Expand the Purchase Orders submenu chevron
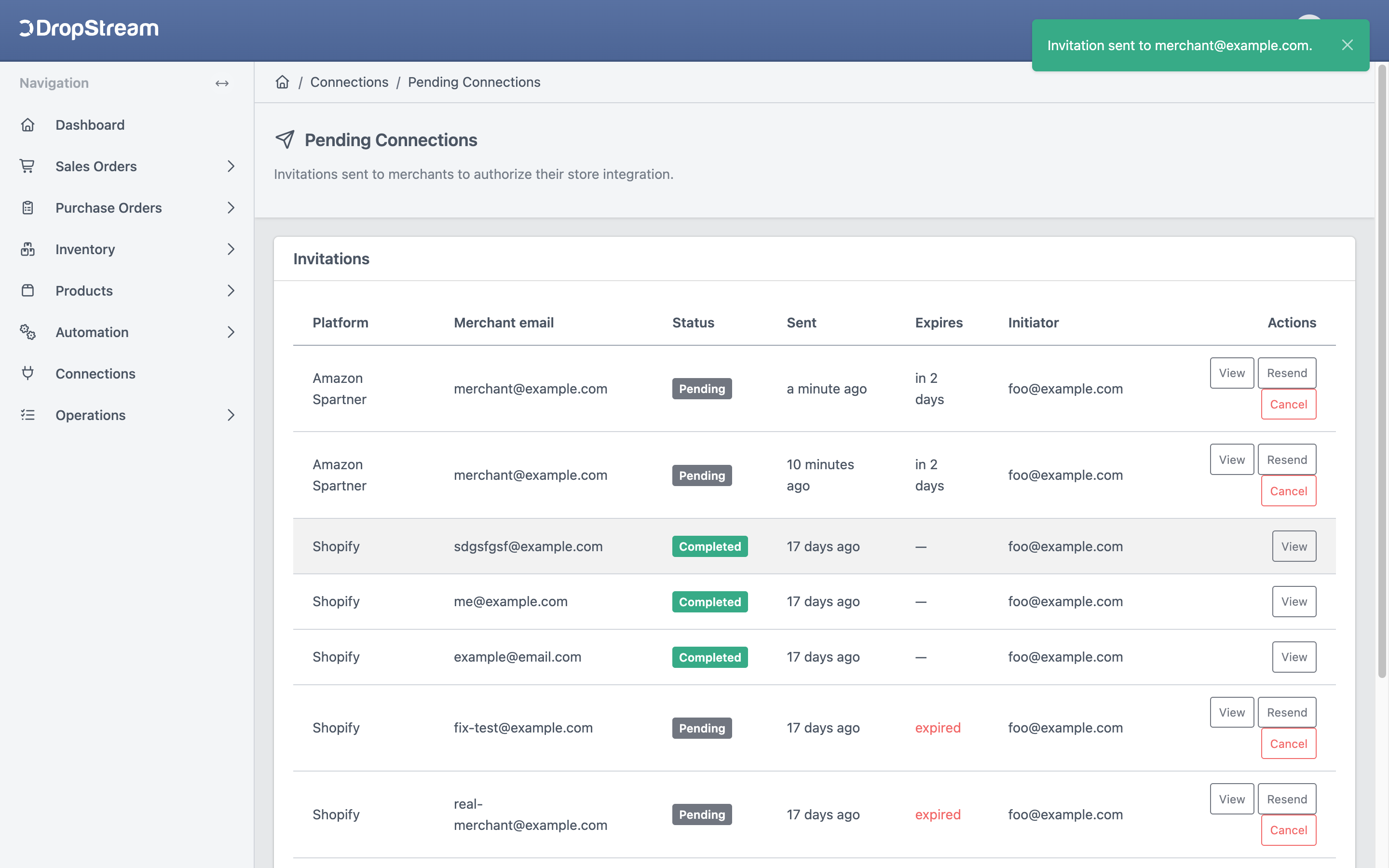Screen dimensions: 1389x868 231,208
